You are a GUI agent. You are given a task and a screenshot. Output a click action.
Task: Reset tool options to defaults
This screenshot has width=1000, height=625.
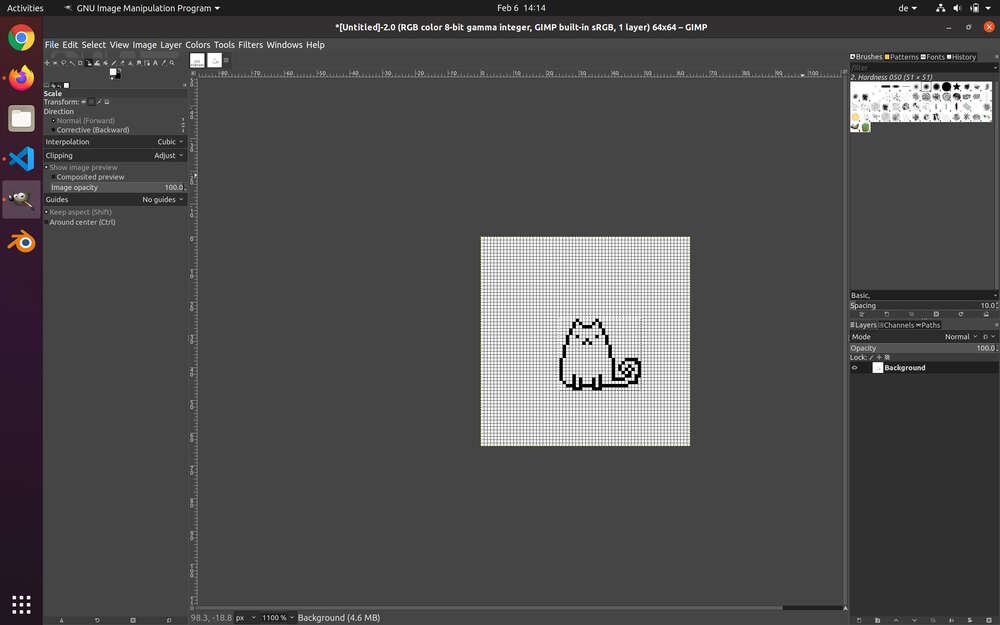[x=169, y=620]
